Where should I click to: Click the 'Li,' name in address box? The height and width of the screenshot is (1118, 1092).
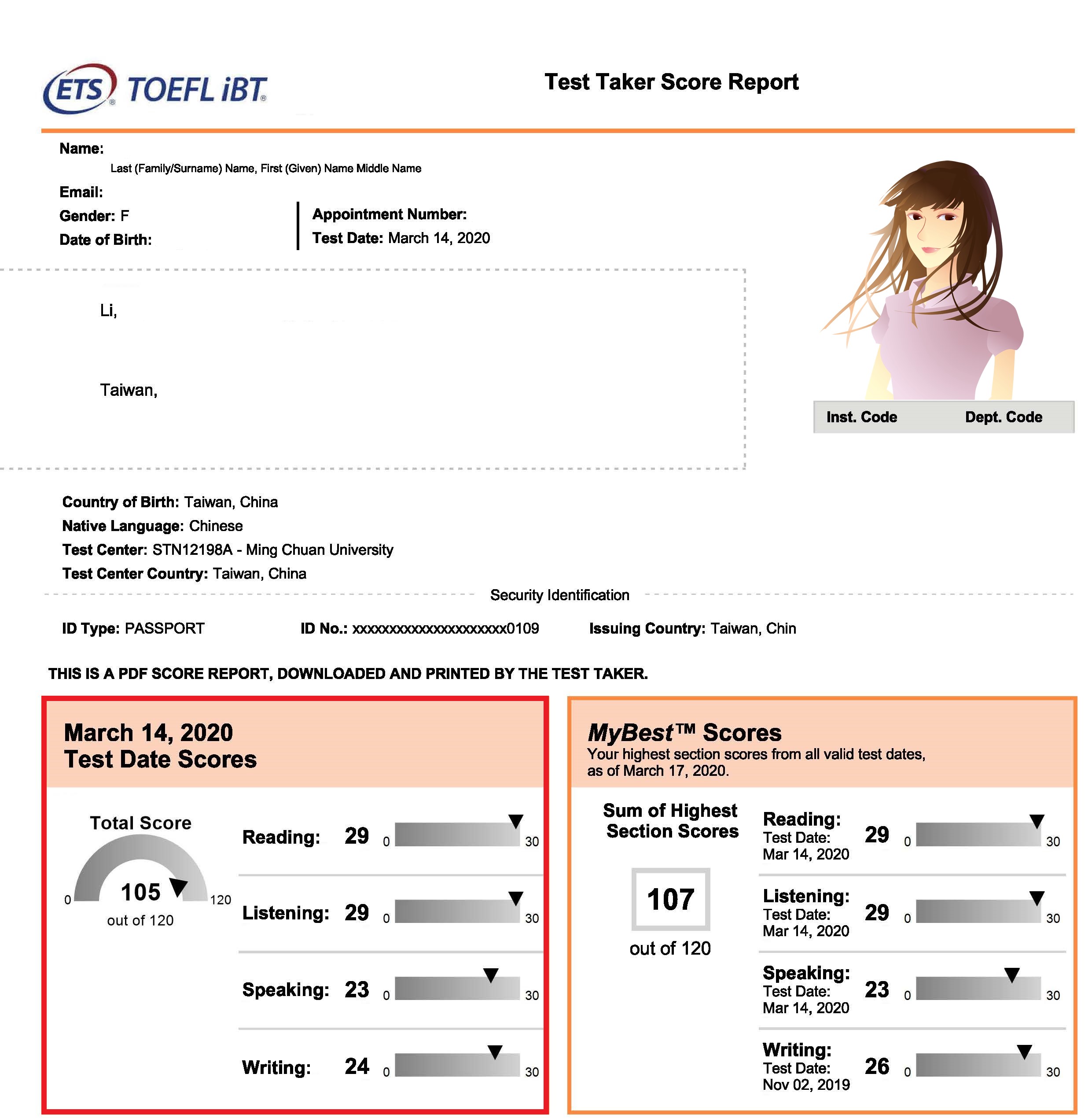[x=108, y=310]
